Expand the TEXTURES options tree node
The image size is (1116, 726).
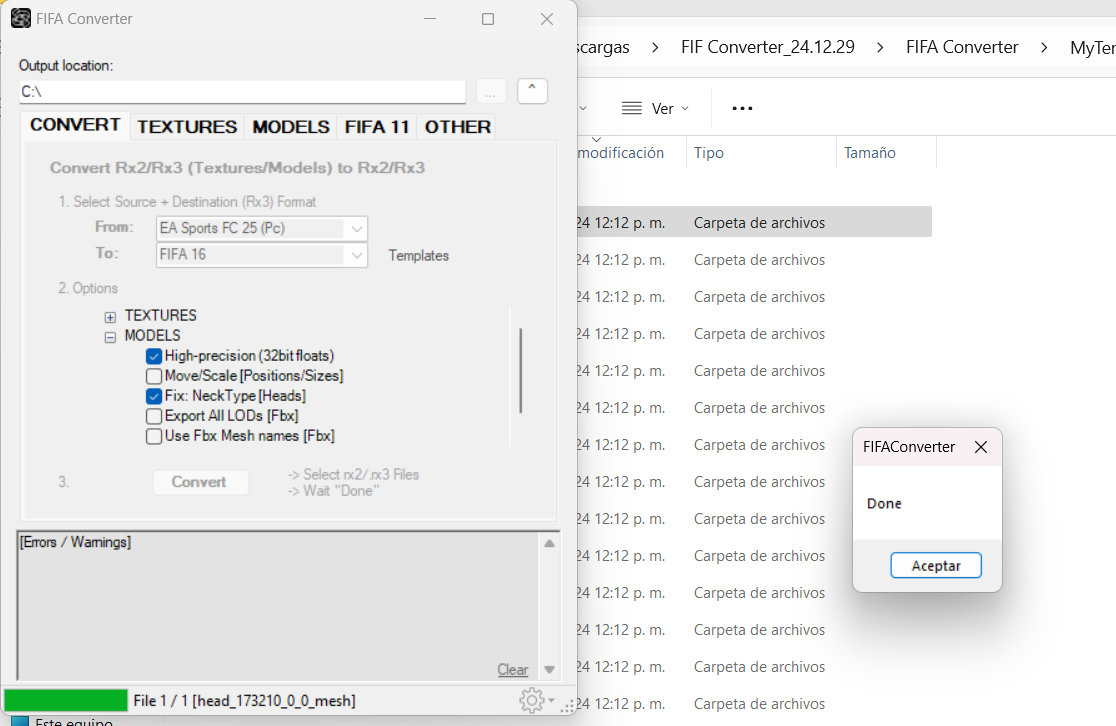[x=110, y=317]
